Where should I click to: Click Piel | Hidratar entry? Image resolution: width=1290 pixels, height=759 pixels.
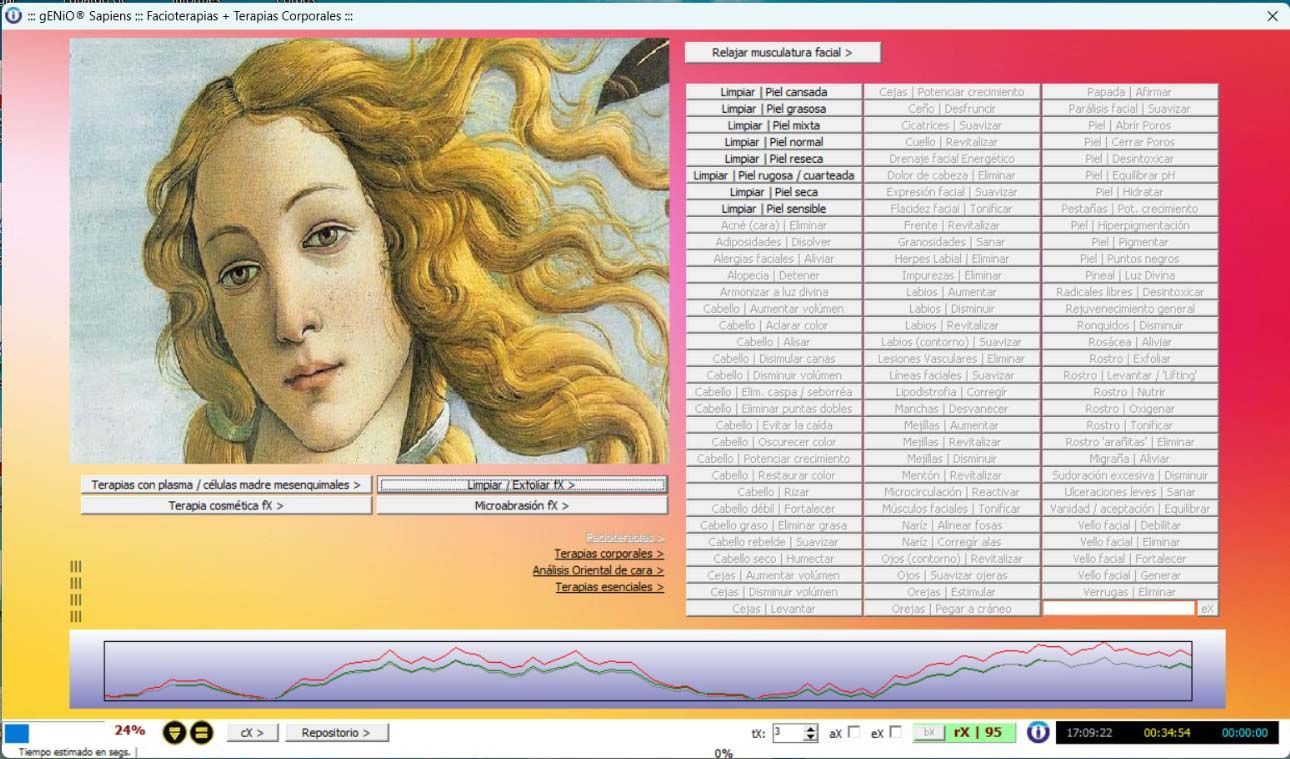pyautogui.click(x=1130, y=192)
